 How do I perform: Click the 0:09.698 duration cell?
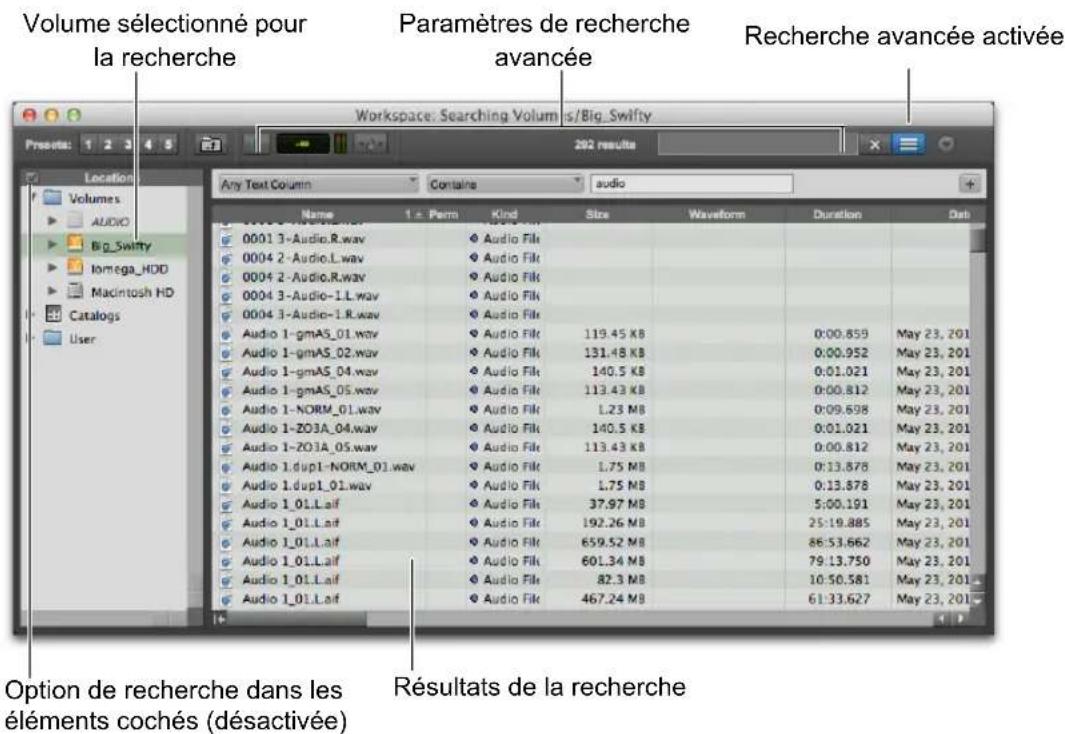tap(841, 410)
